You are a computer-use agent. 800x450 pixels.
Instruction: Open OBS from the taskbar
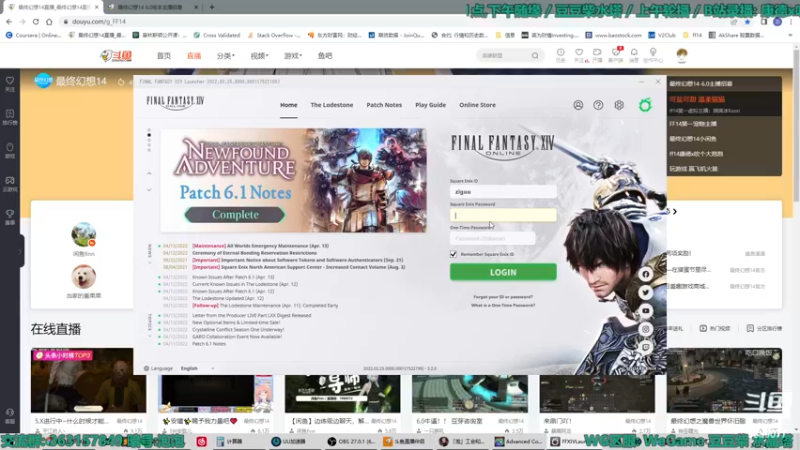pyautogui.click(x=351, y=441)
